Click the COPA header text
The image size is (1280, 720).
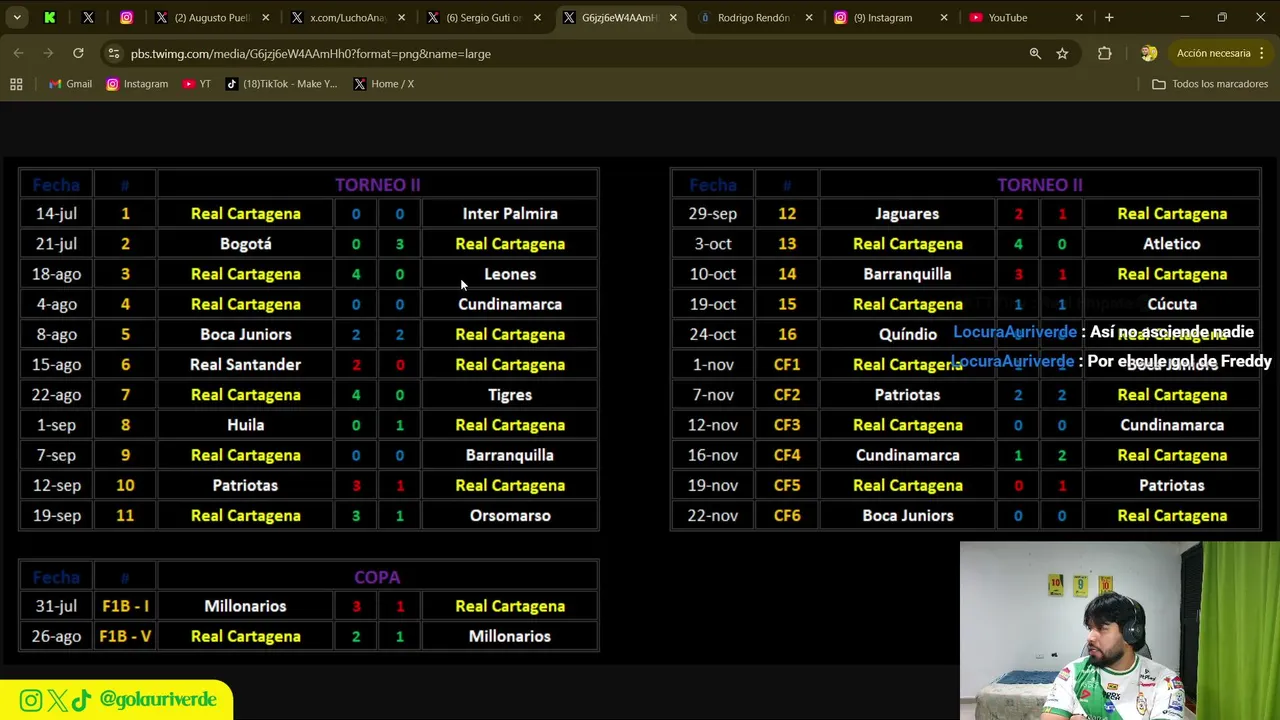pos(377,577)
